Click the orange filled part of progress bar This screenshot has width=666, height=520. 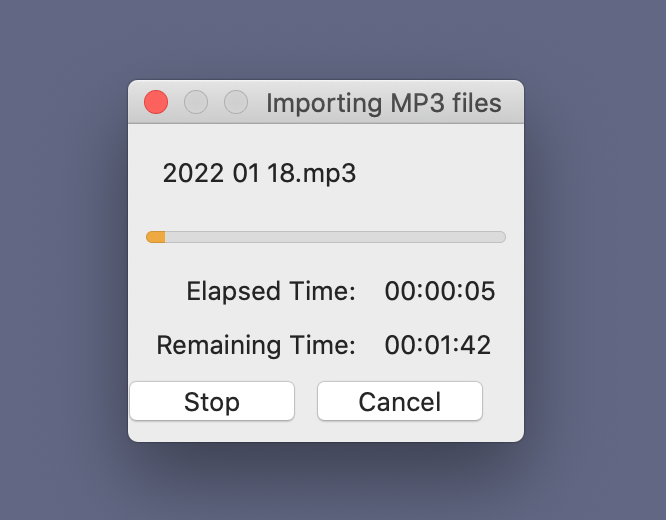(156, 237)
